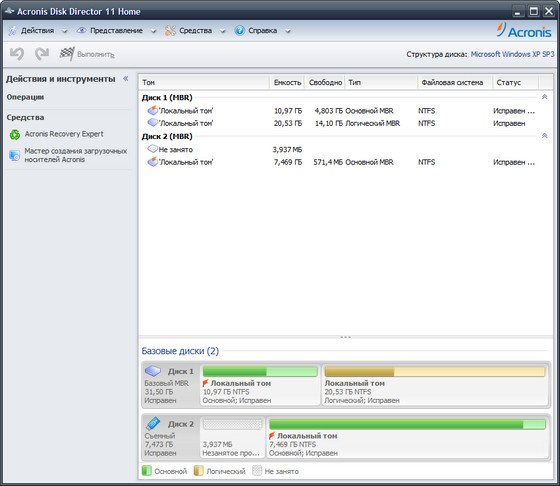Image resolution: width=560 pixels, height=486 pixels.
Task: Maximize the Acronis Disk Director window
Action: point(534,11)
